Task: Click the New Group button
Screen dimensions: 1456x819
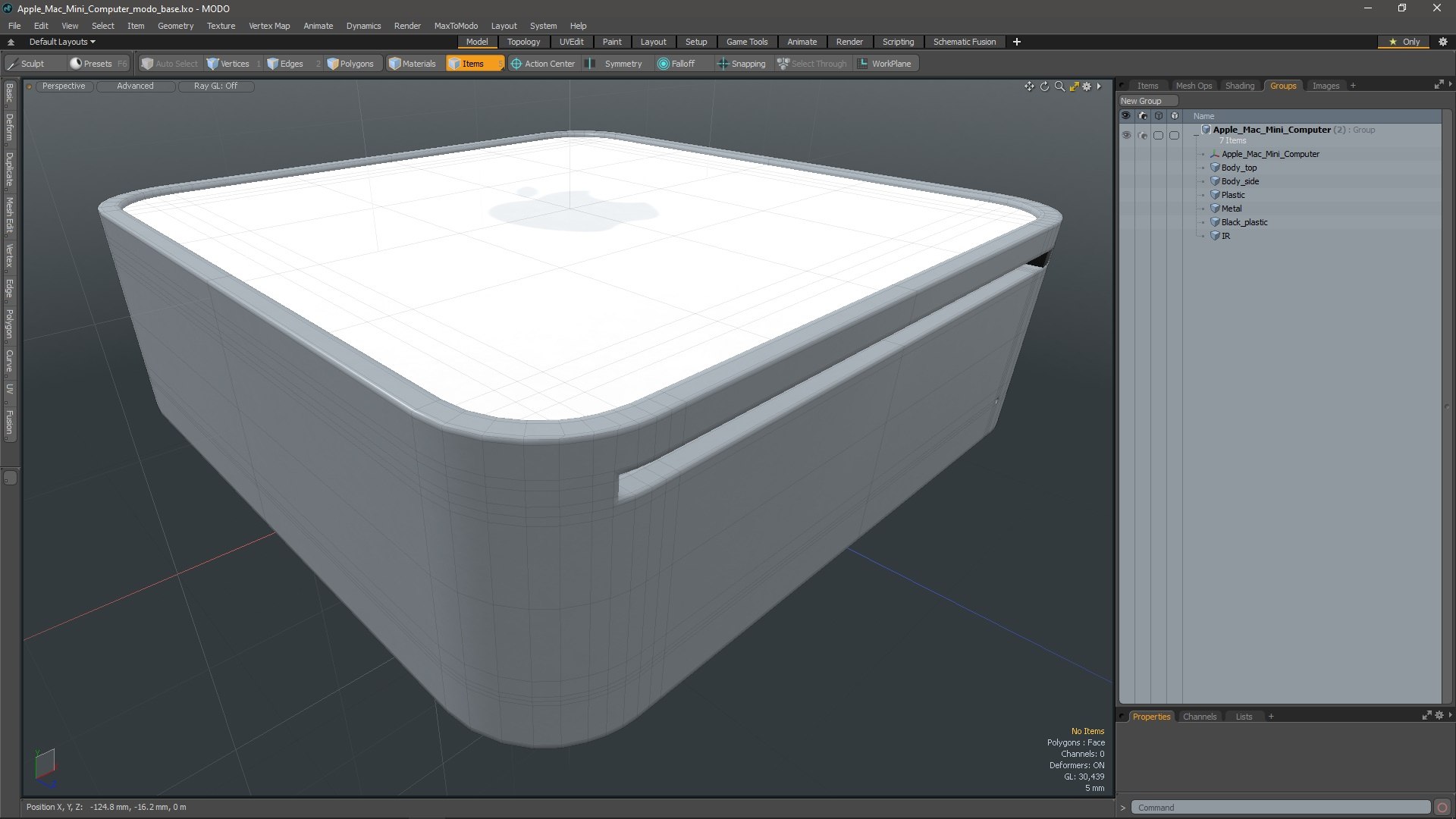Action: point(1147,101)
